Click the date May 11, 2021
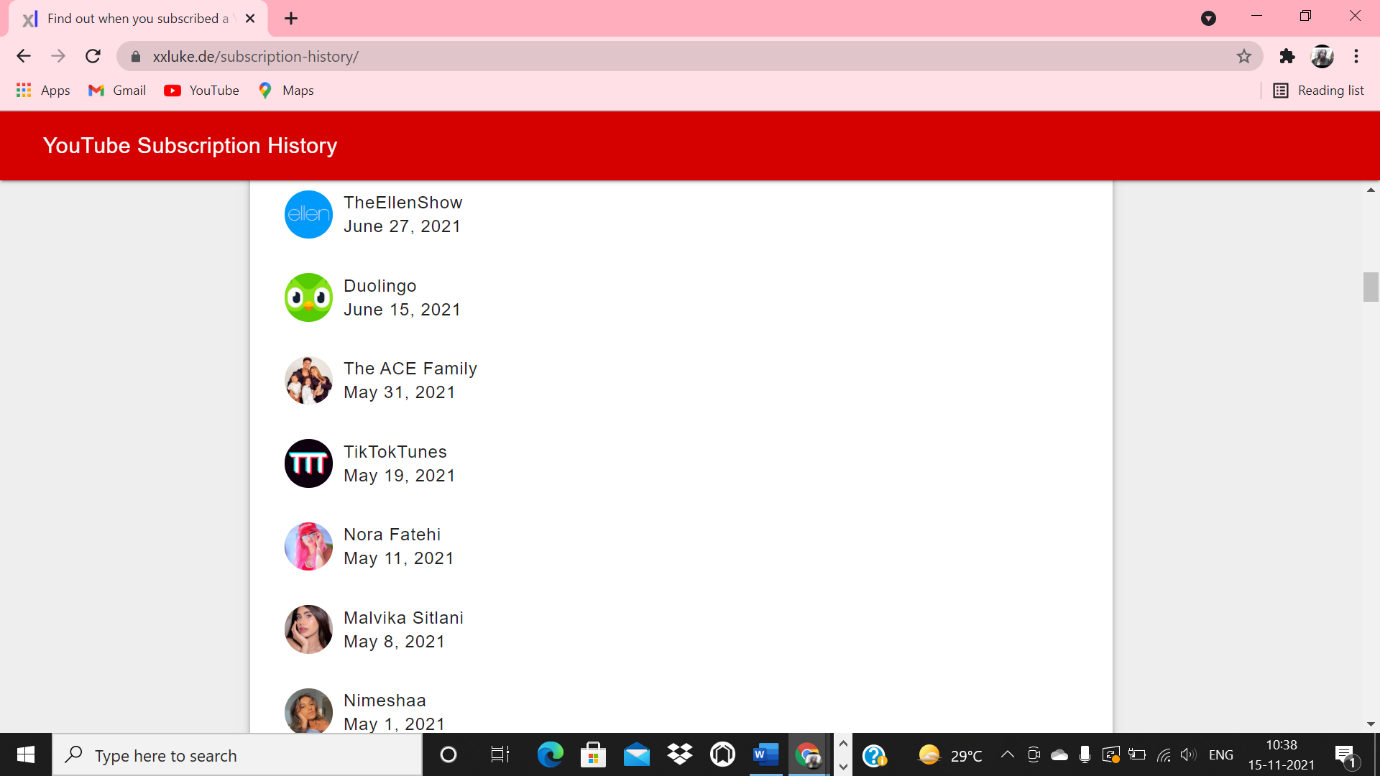Screen dimensions: 1380x776 tap(398, 558)
